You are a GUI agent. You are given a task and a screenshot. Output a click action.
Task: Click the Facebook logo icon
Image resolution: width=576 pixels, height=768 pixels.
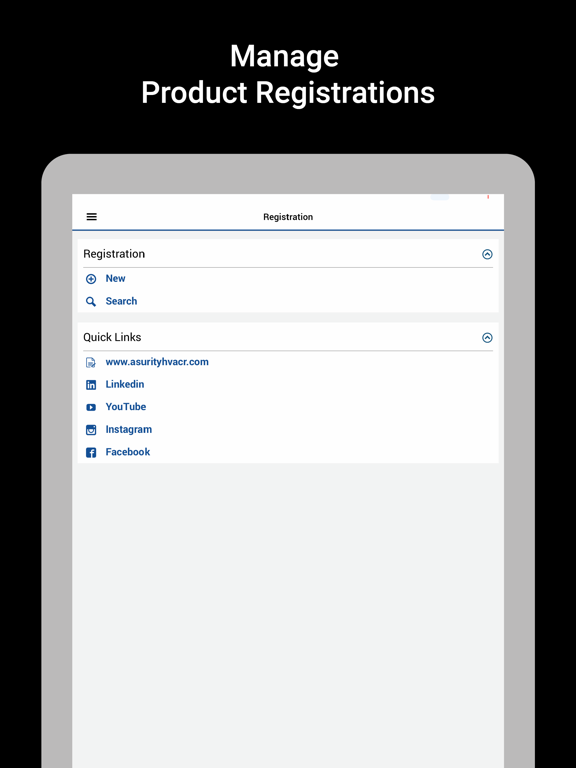(x=91, y=453)
